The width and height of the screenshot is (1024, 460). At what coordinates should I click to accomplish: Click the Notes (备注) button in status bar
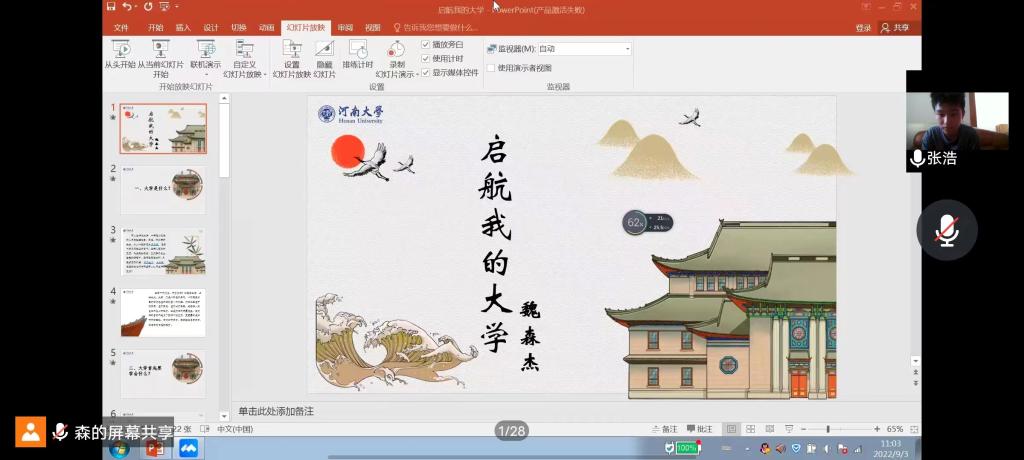(x=665, y=429)
